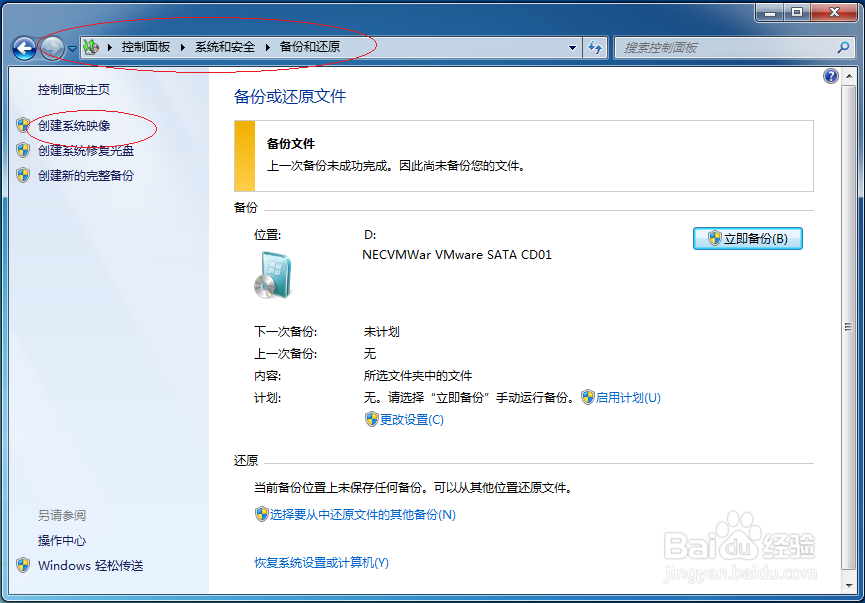The image size is (865, 603).
Task: Click the refresh icon beside the address bar
Action: [595, 46]
